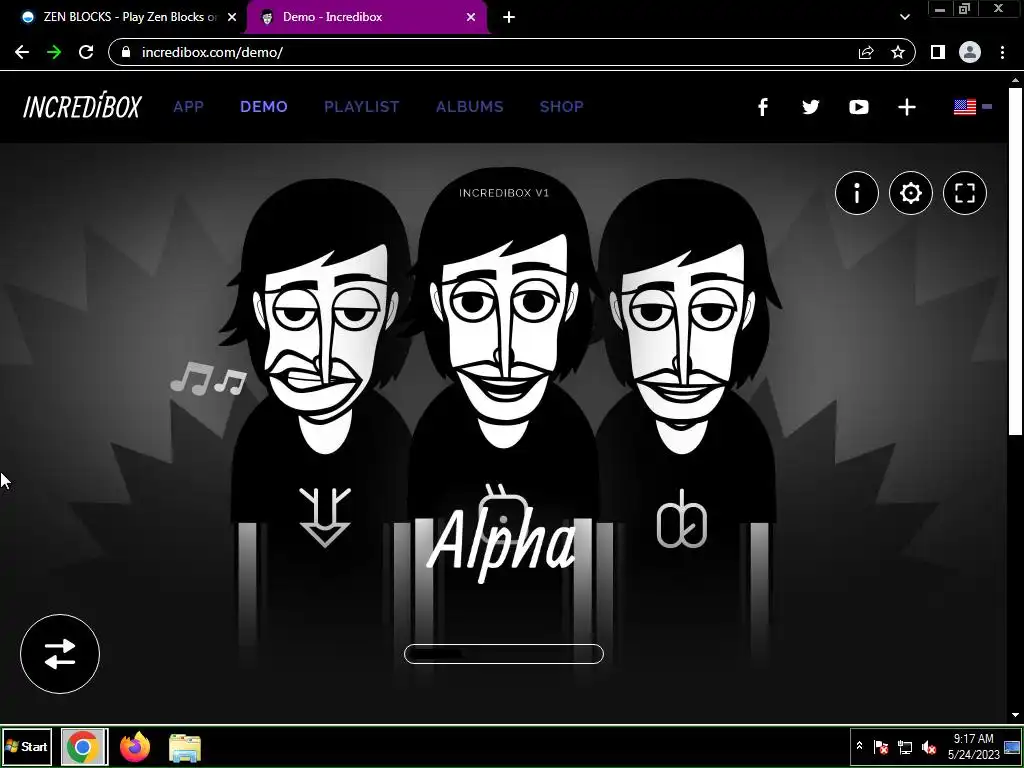Click the swap versions arrows button

[60, 654]
